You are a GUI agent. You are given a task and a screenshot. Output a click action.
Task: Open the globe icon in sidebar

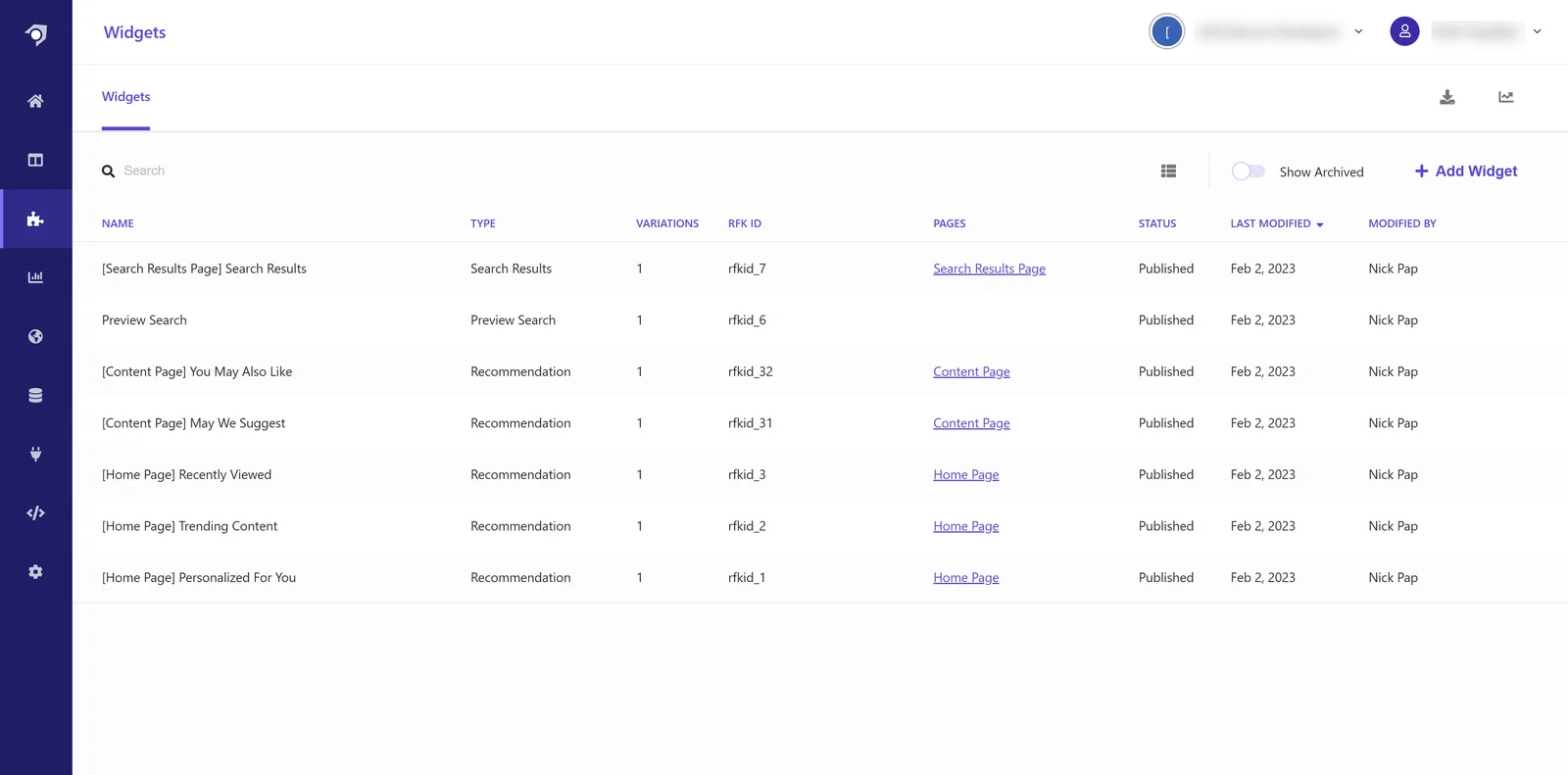coord(35,336)
